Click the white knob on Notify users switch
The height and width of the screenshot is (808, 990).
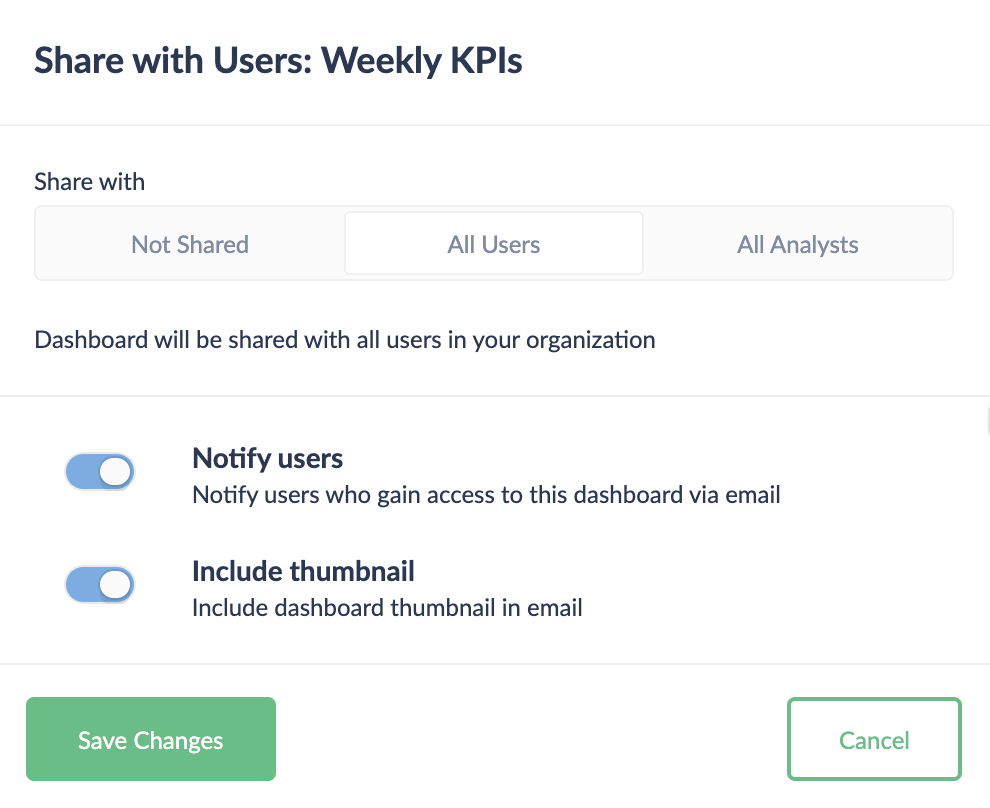point(116,472)
